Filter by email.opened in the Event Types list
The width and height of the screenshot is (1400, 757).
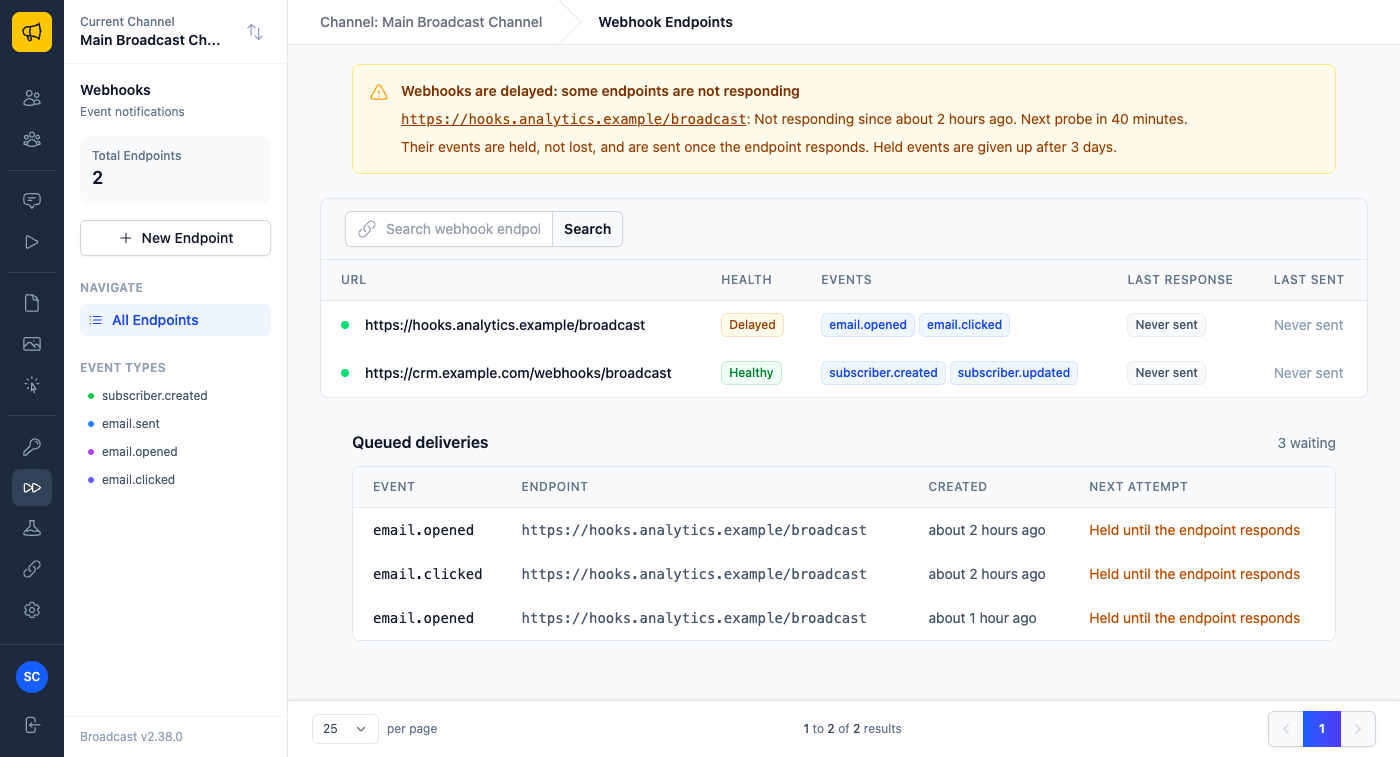140,452
